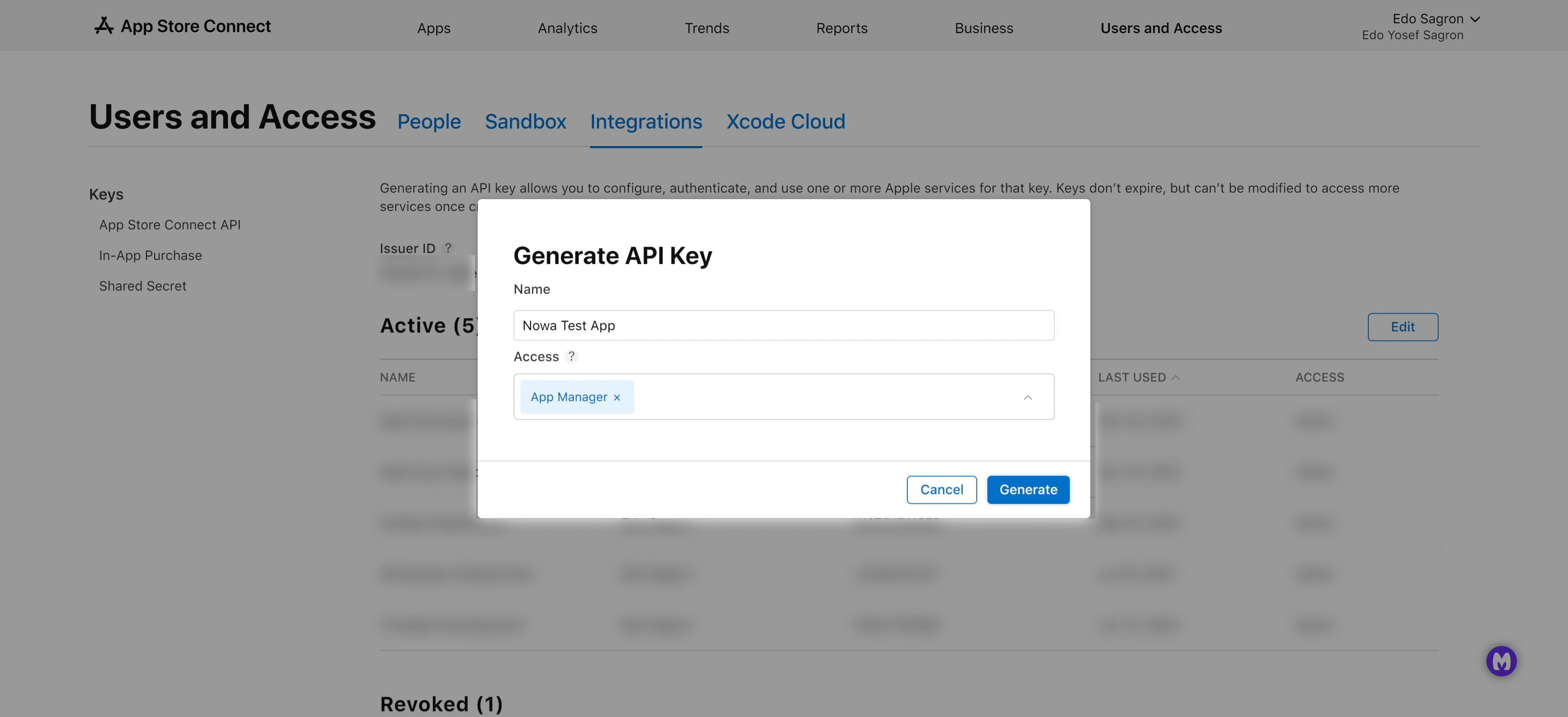Open the Issuer ID help tooltip
The width and height of the screenshot is (1568, 717).
[449, 248]
